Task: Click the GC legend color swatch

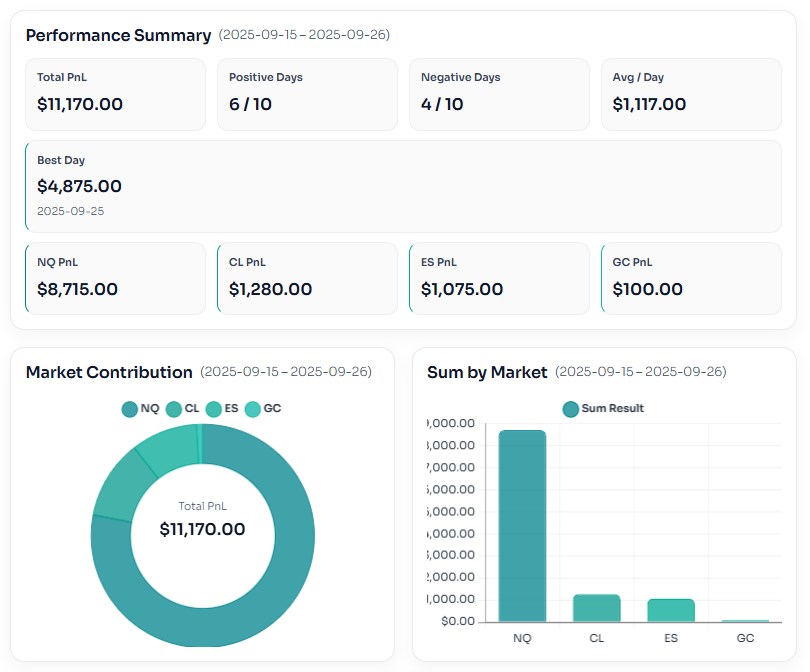Action: (x=253, y=408)
